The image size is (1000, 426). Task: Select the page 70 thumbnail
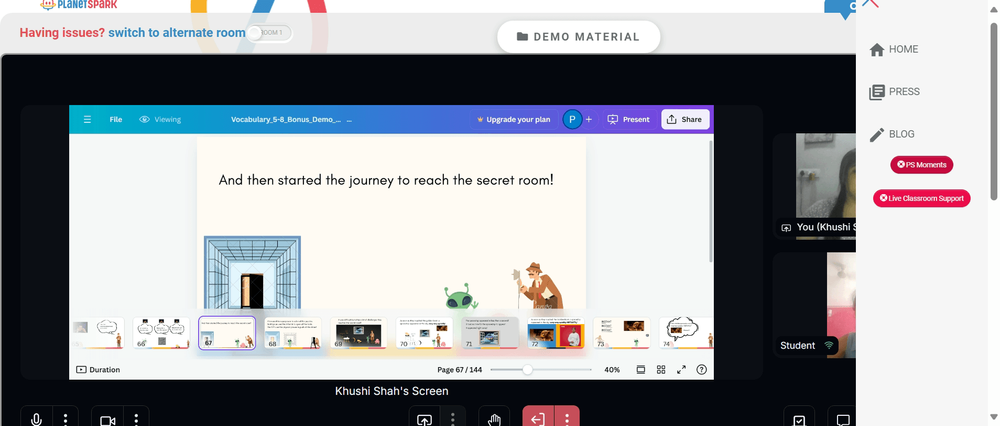(x=423, y=333)
